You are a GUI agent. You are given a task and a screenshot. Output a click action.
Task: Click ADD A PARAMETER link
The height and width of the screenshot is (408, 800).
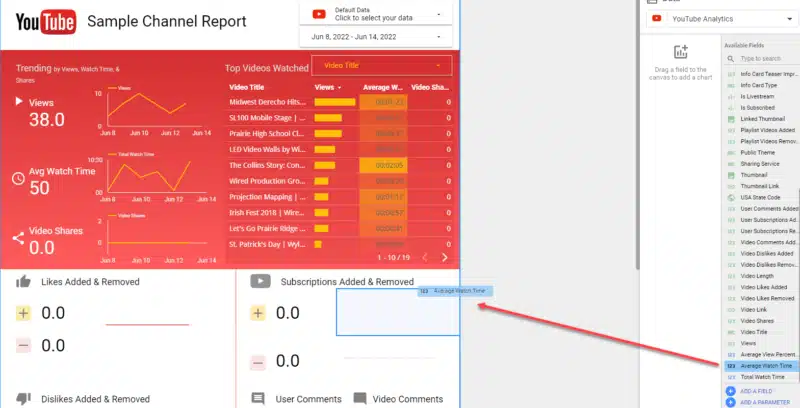765,402
